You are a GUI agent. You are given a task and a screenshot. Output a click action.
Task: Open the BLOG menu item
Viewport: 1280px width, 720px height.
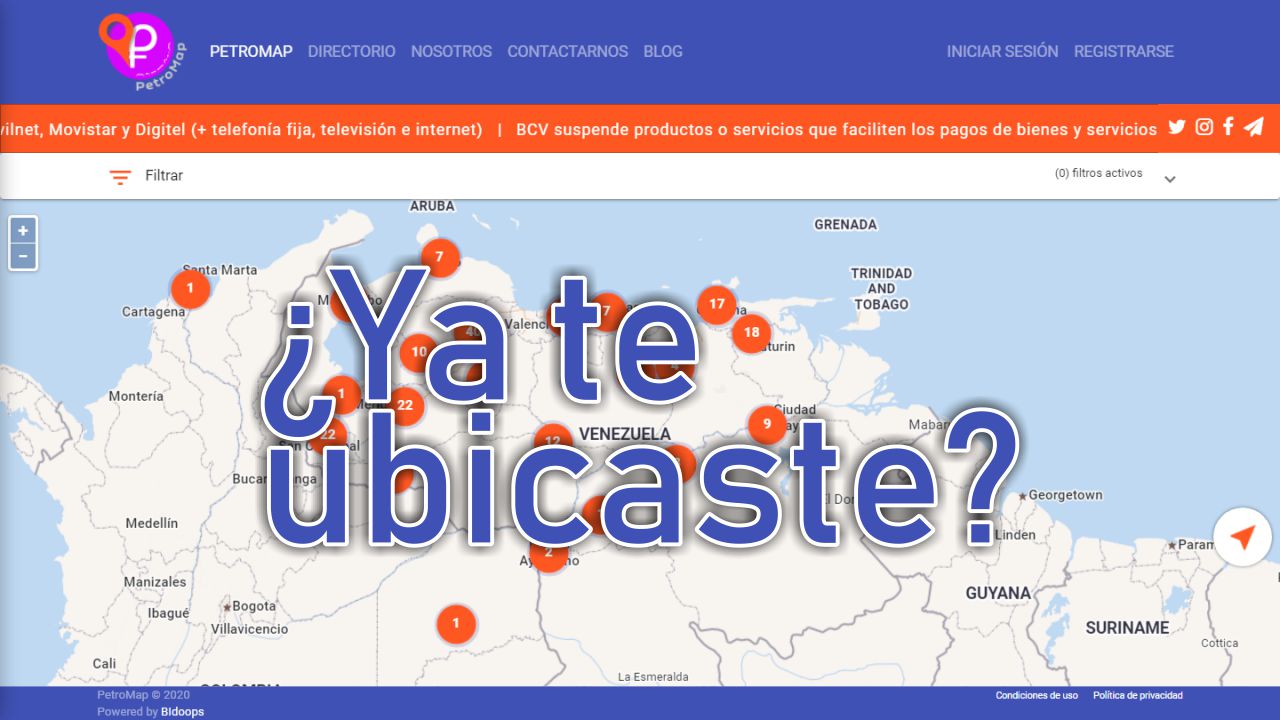pos(663,51)
